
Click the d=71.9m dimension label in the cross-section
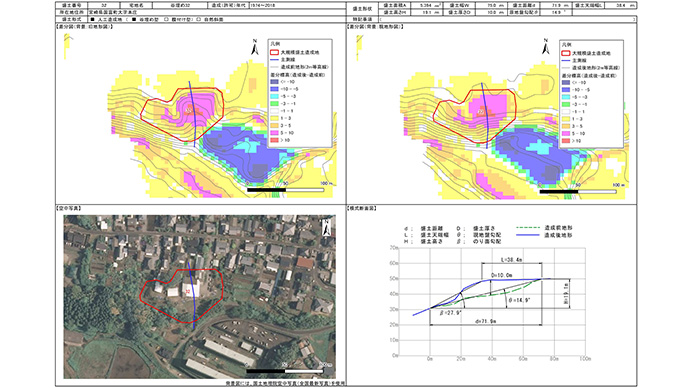[485, 322]
